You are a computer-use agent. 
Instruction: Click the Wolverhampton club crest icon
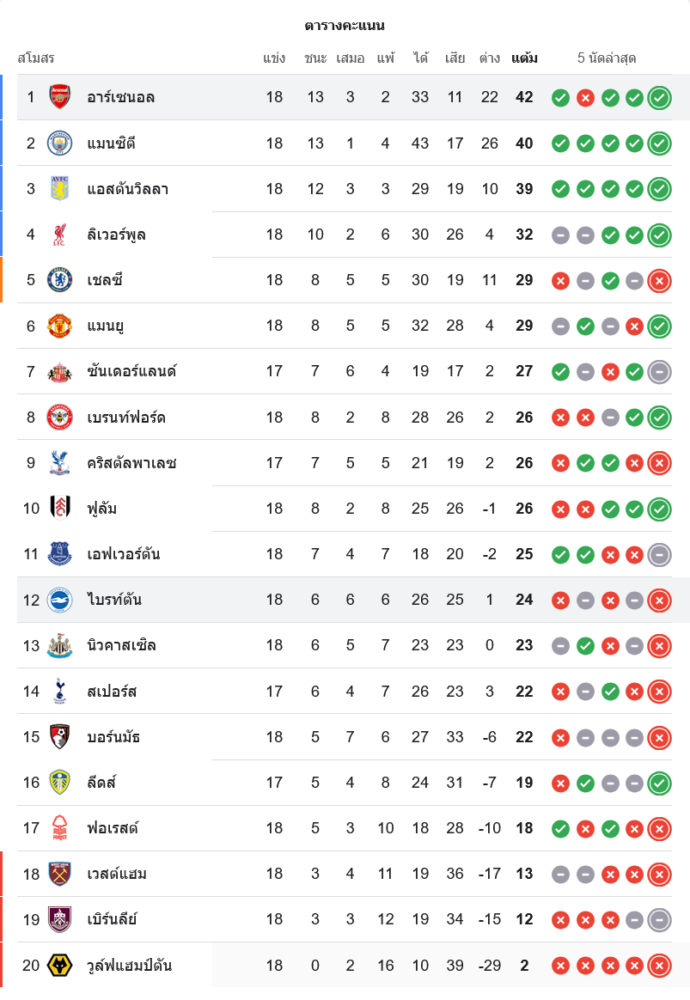(x=60, y=965)
